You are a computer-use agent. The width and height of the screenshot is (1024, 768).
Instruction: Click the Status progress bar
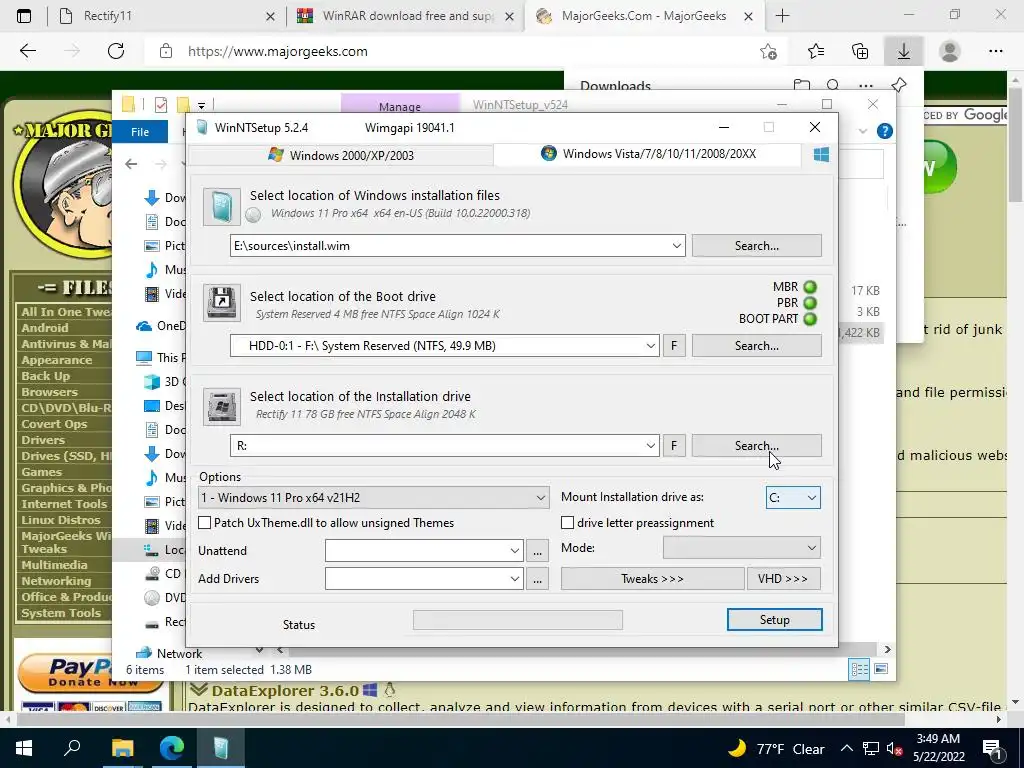(x=518, y=620)
